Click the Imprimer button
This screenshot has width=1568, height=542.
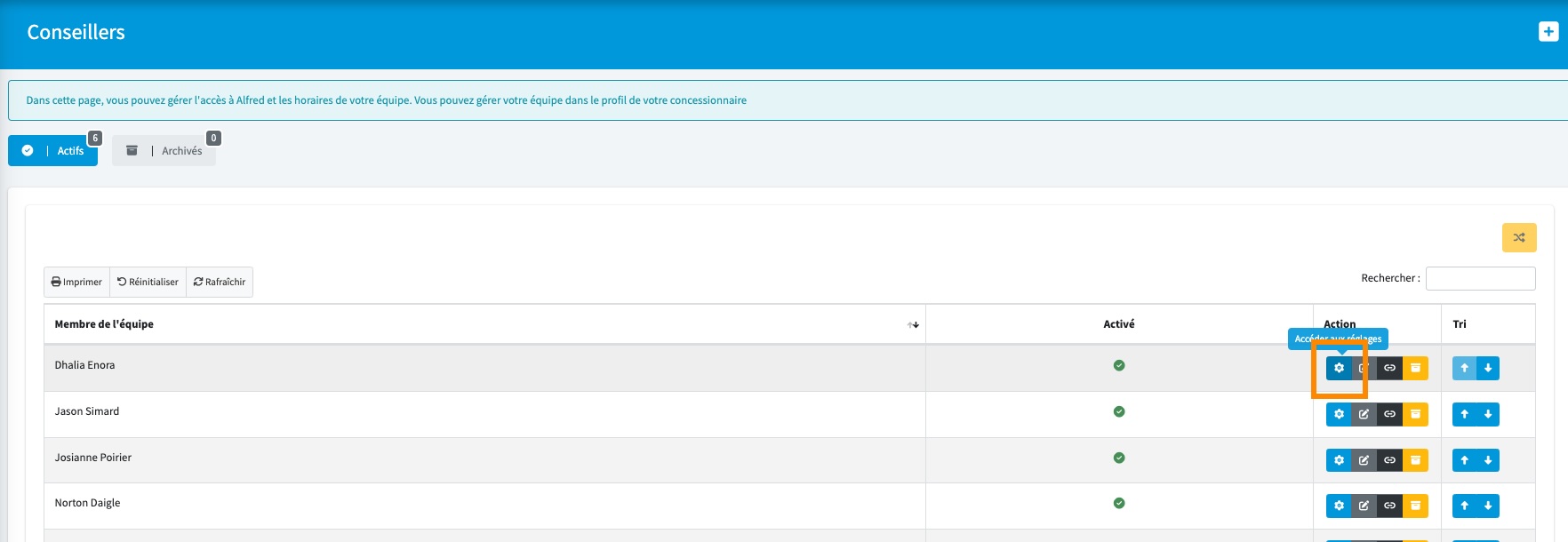click(x=76, y=282)
